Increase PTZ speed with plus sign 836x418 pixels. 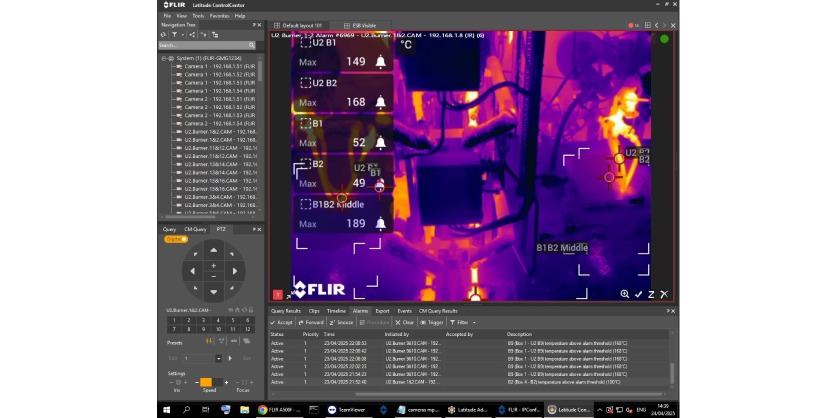(x=226, y=382)
